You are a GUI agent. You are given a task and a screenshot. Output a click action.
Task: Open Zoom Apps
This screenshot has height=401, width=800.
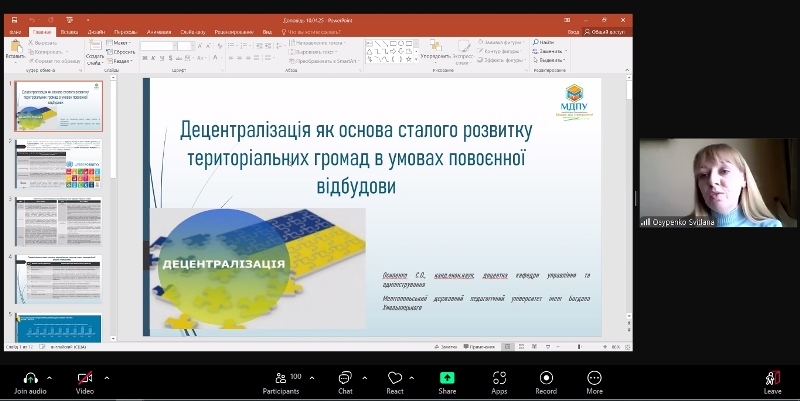pos(499,378)
